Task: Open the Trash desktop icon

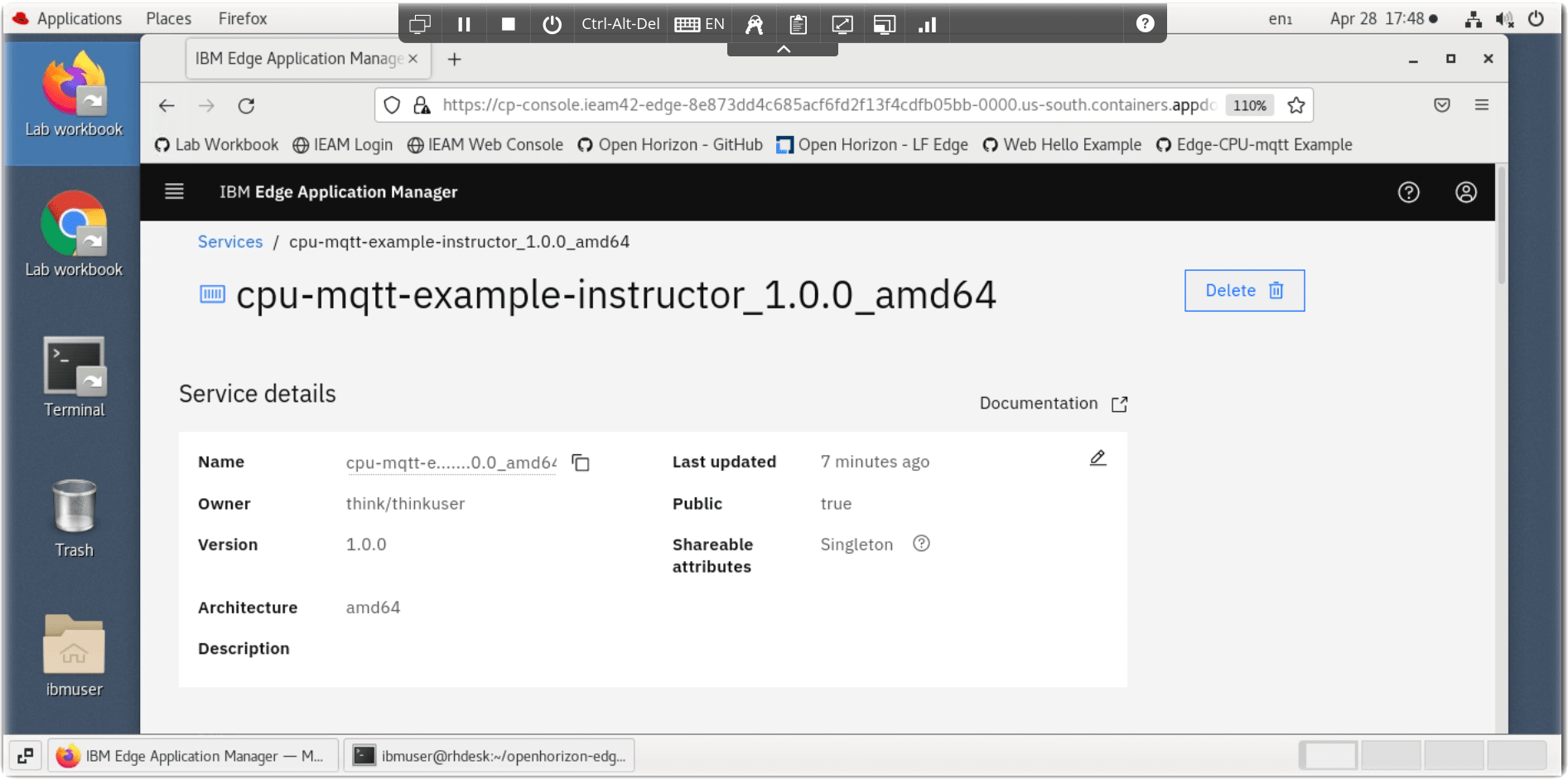Action: pos(74,518)
